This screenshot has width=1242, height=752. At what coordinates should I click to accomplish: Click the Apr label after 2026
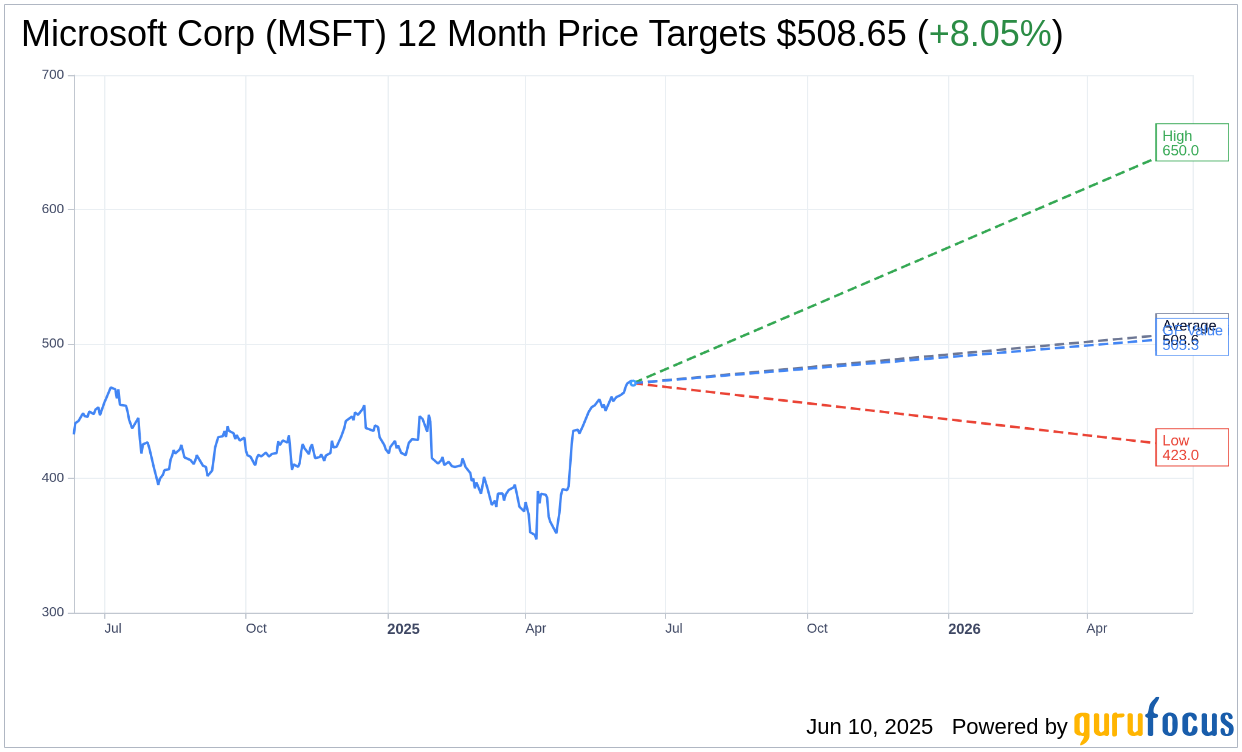click(x=1097, y=628)
